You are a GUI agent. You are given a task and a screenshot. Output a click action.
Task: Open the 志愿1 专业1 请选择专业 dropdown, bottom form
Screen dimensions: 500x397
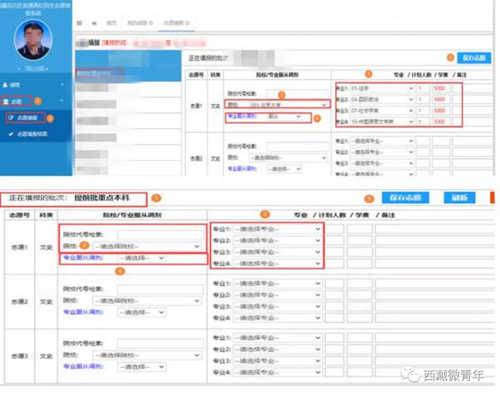(277, 229)
